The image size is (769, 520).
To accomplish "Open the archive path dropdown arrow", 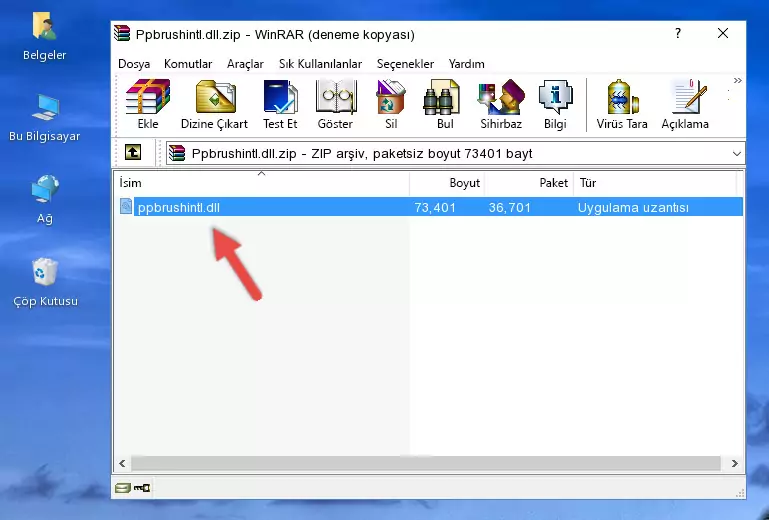I will (x=736, y=154).
